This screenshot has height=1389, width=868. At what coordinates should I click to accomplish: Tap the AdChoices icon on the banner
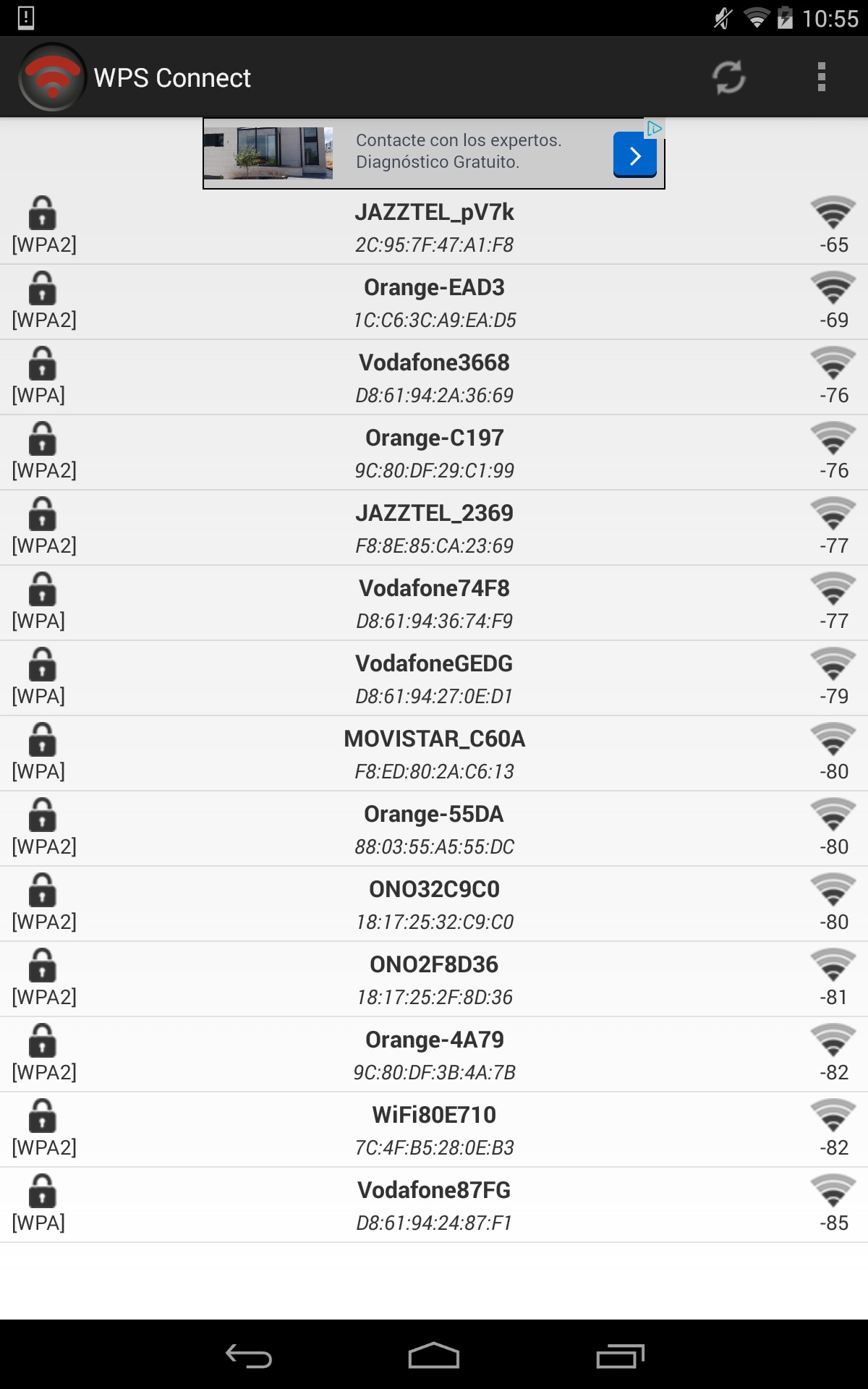pos(654,129)
